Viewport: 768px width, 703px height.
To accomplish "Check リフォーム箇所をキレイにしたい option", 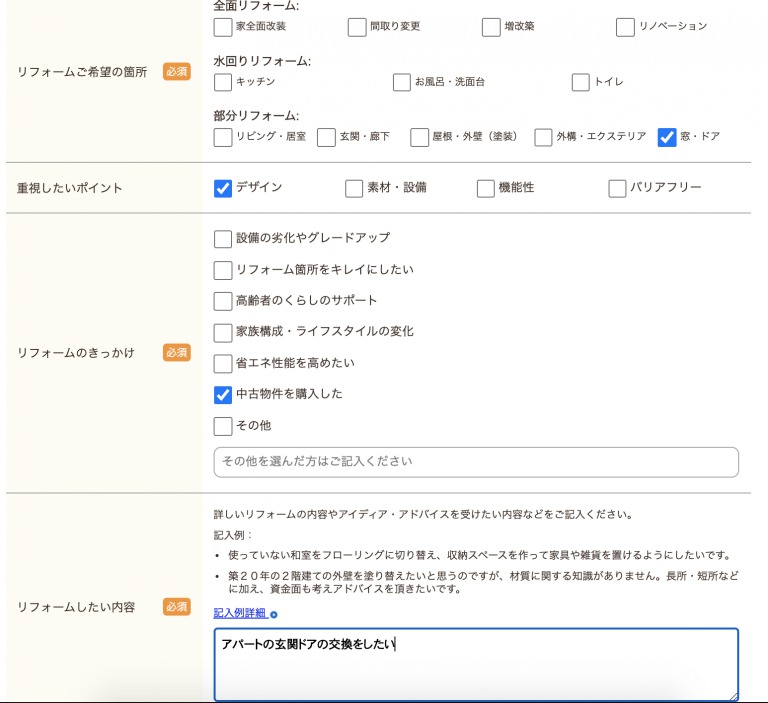I will [223, 270].
